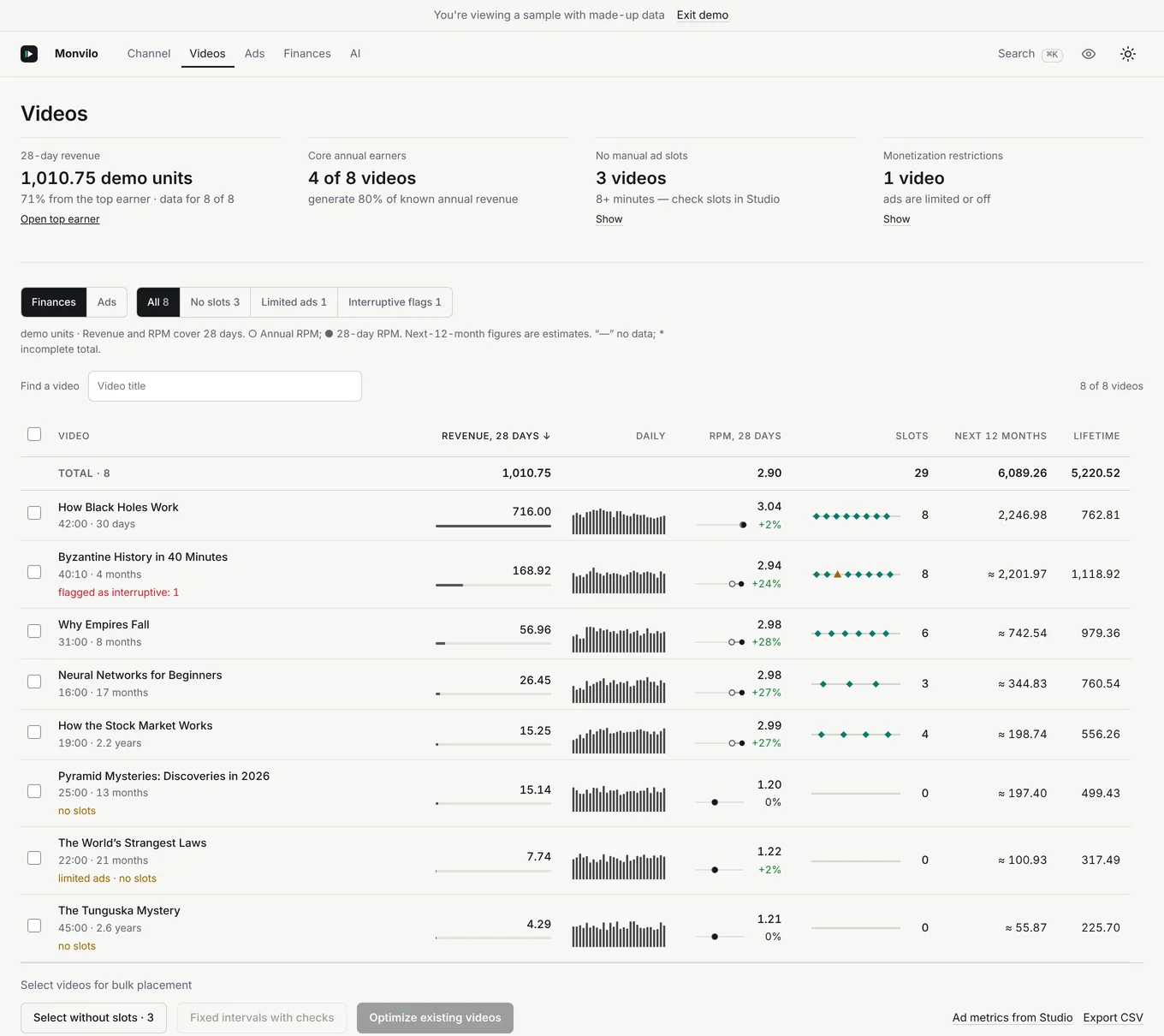The width and height of the screenshot is (1164, 1036).
Task: Switch theme with the sun icon
Action: point(1128,54)
